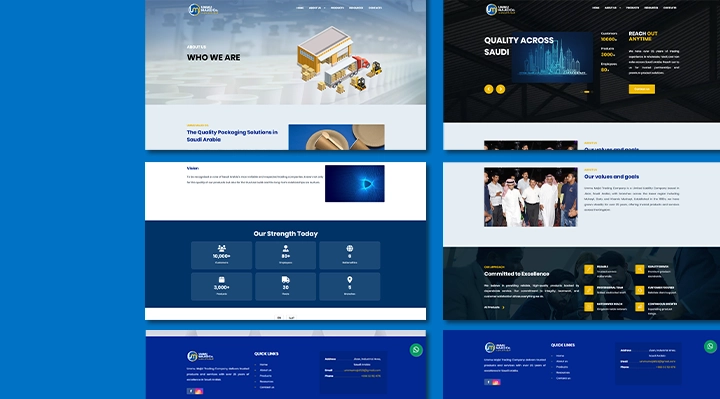Screen dimensions: 720x399
Task: Click the Products quick link in the right footer
Action: [x=562, y=367]
